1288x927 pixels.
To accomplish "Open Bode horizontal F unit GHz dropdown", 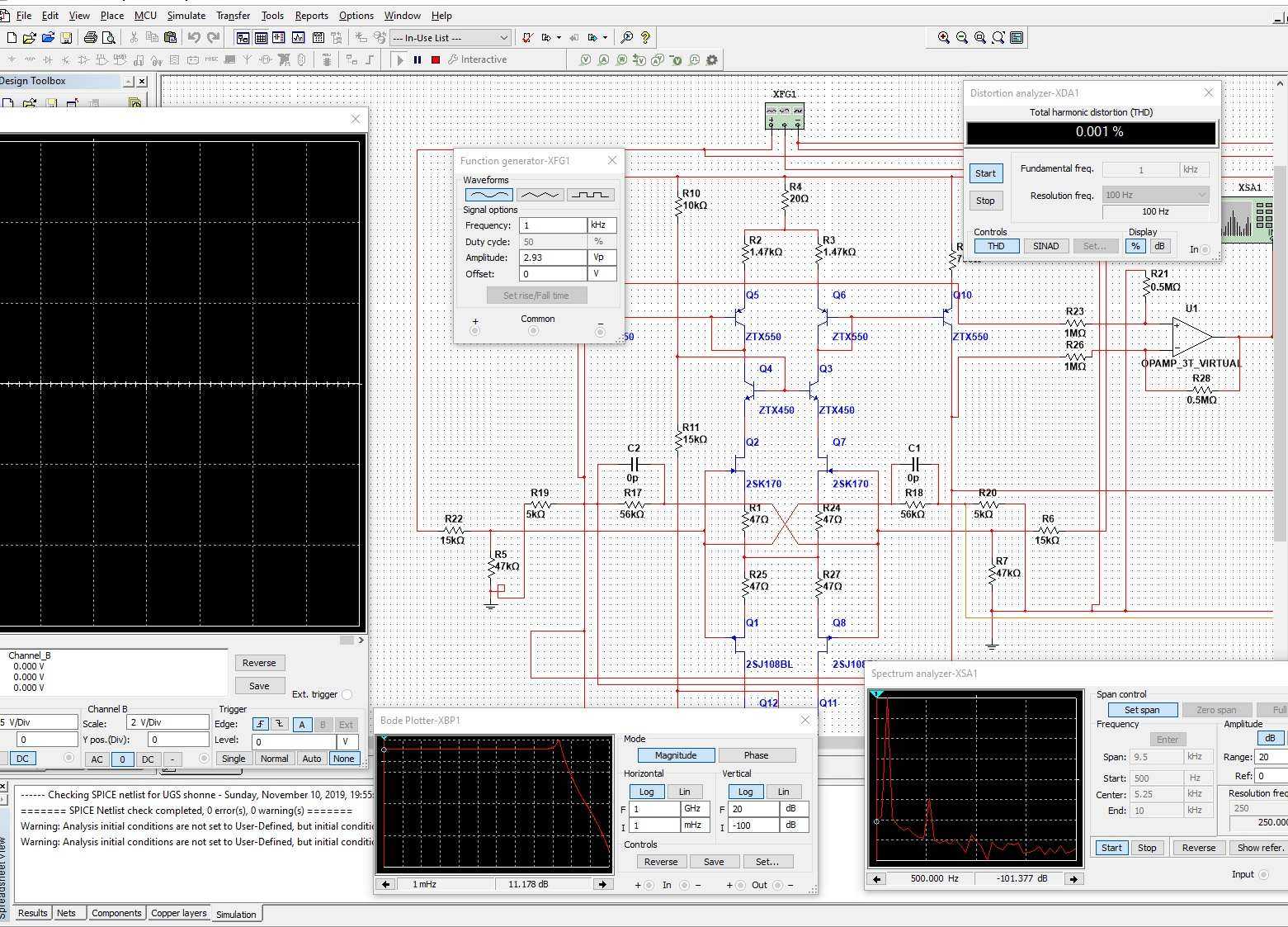I will pyautogui.click(x=696, y=809).
